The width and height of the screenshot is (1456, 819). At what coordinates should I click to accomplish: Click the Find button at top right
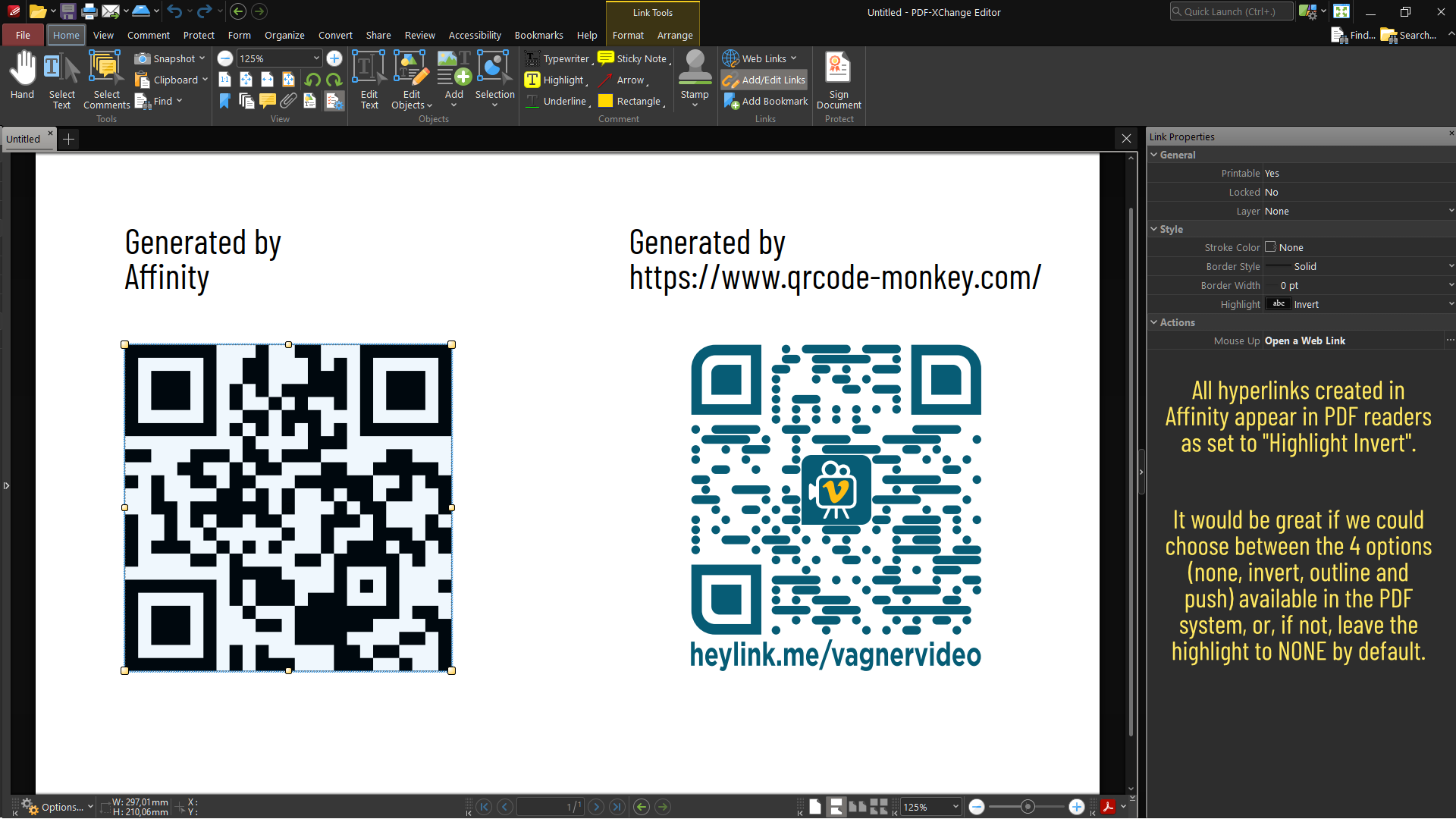[x=1354, y=35]
